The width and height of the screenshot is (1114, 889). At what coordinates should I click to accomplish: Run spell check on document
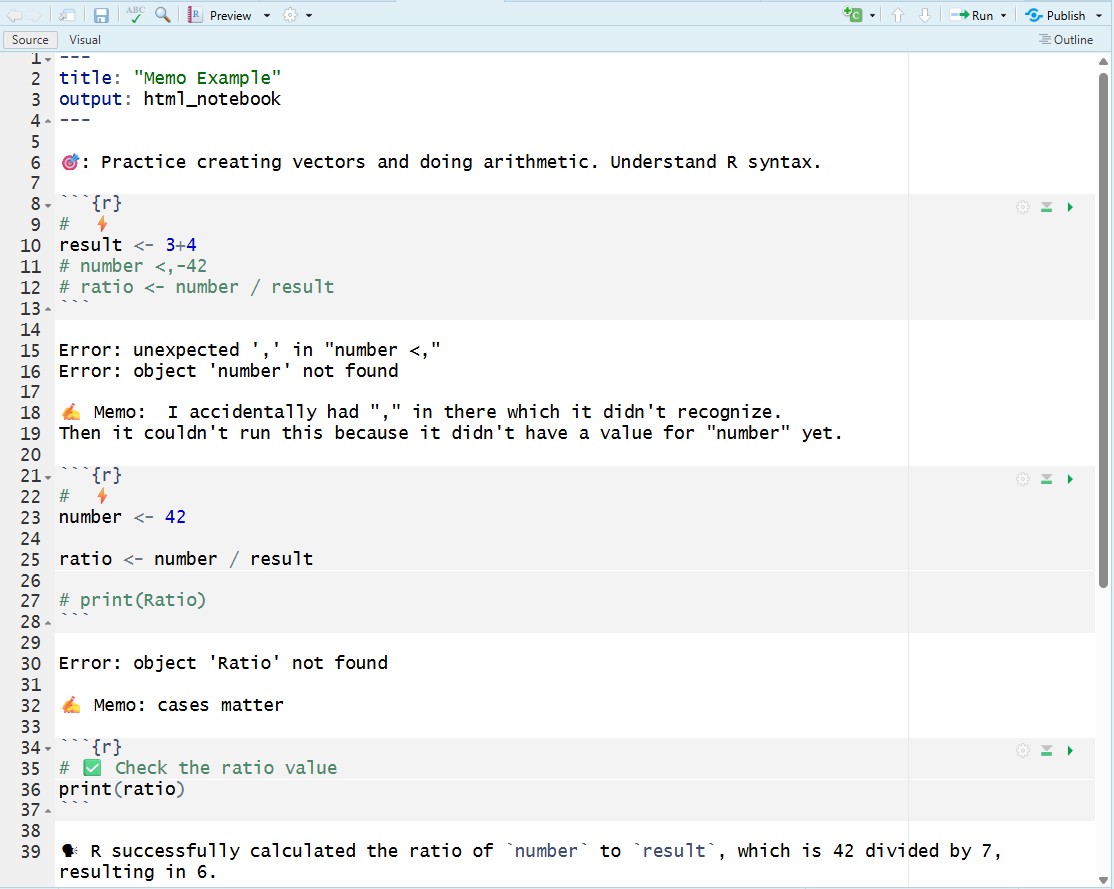point(135,14)
